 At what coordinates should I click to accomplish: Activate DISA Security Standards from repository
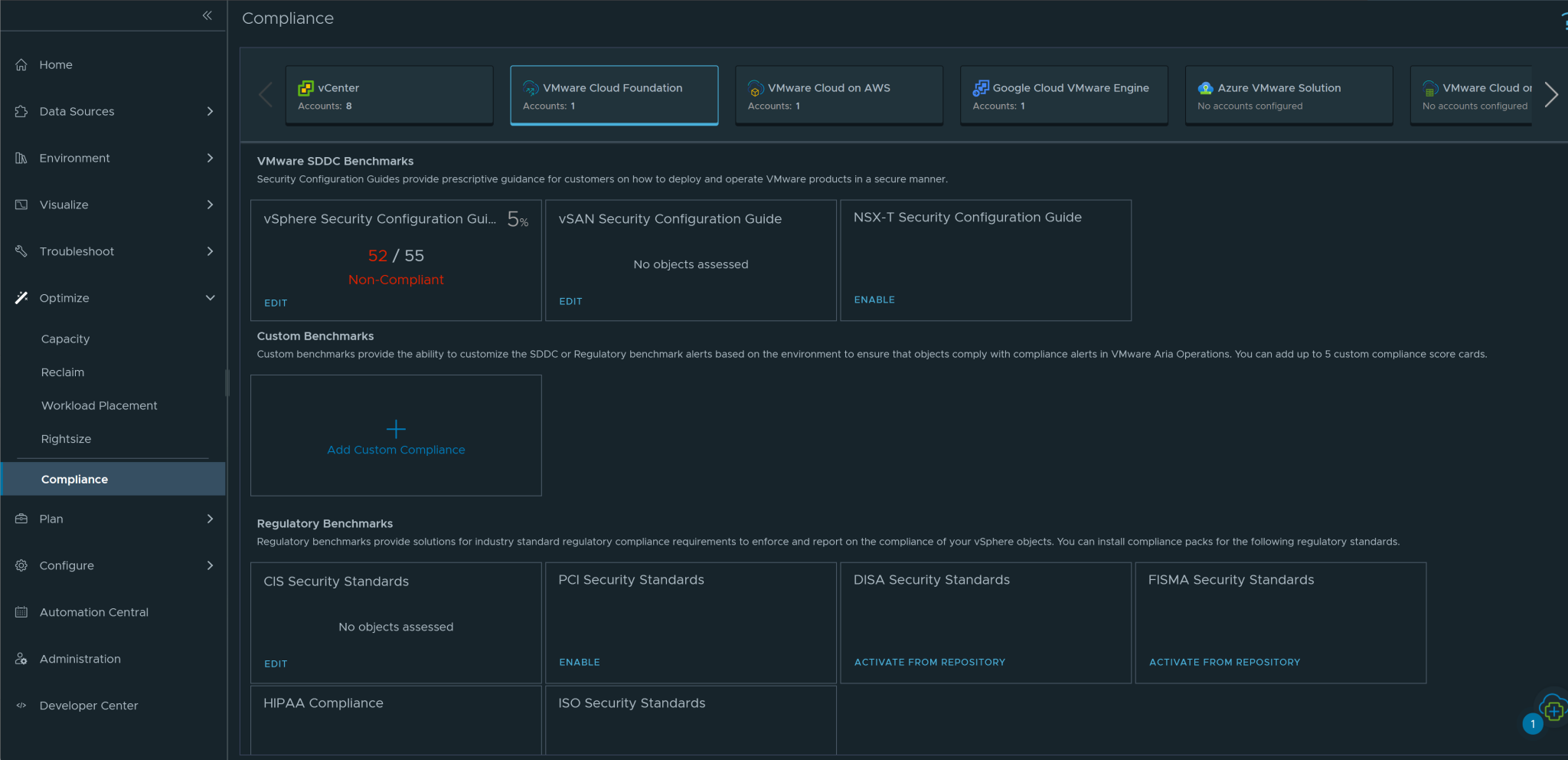pos(929,662)
